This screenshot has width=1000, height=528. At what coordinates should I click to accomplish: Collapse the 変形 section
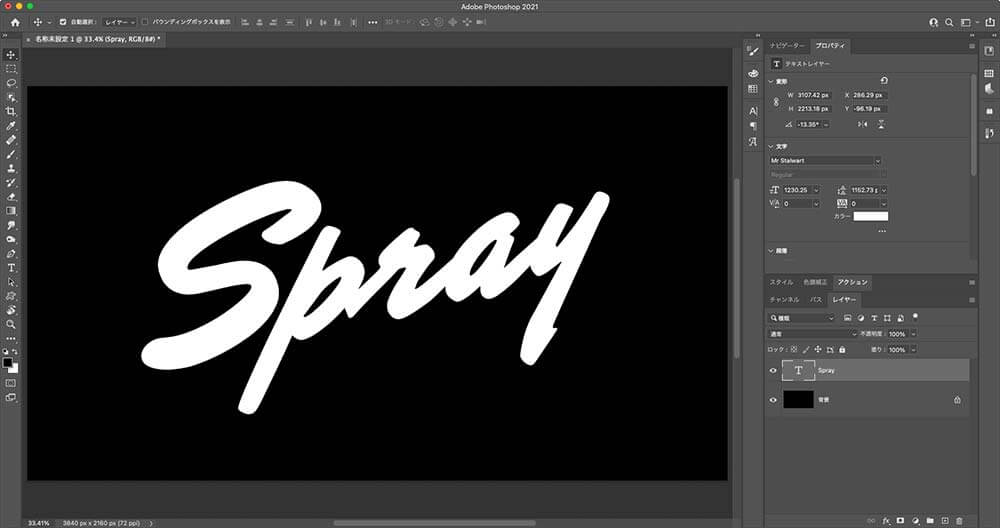pos(770,82)
